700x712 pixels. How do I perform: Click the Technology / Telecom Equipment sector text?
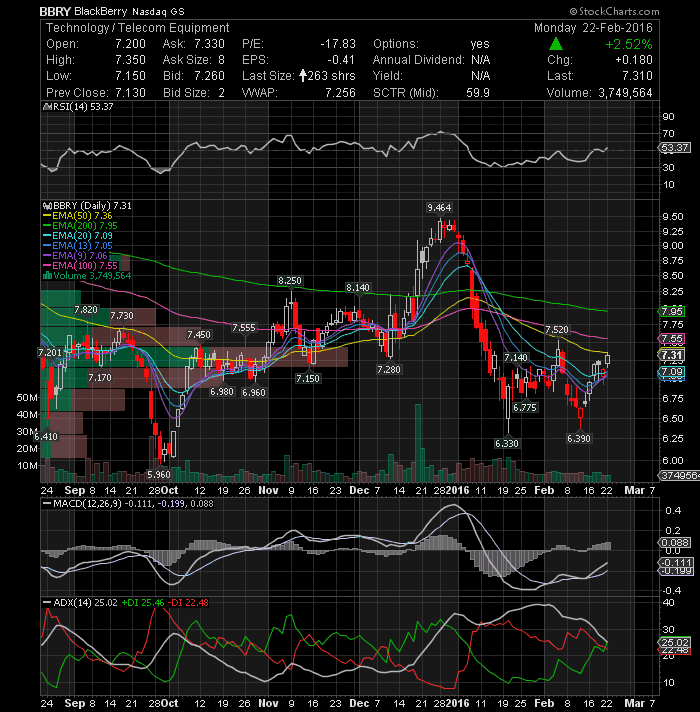(x=137, y=28)
